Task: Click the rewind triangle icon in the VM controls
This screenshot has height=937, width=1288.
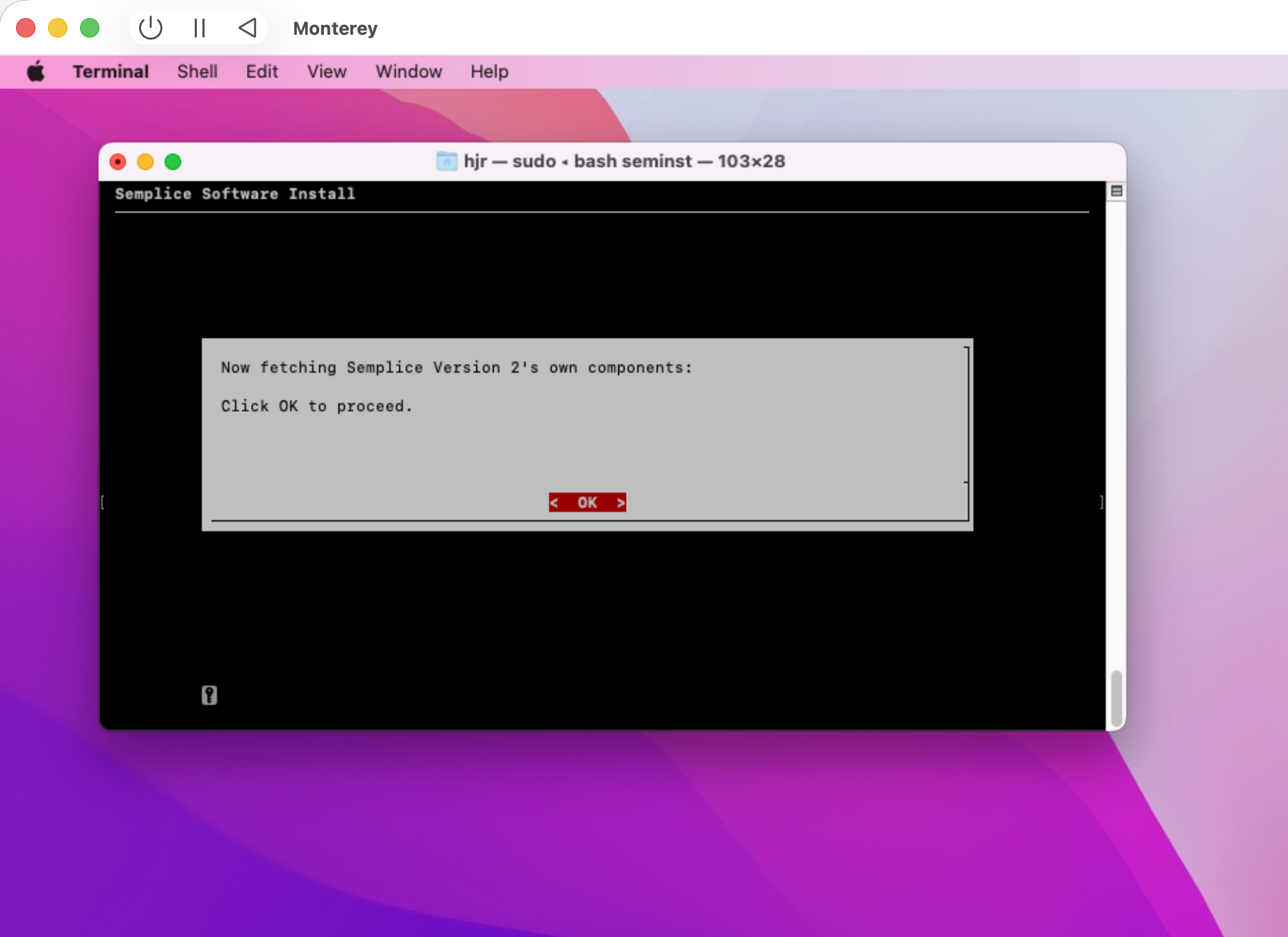Action: [248, 28]
